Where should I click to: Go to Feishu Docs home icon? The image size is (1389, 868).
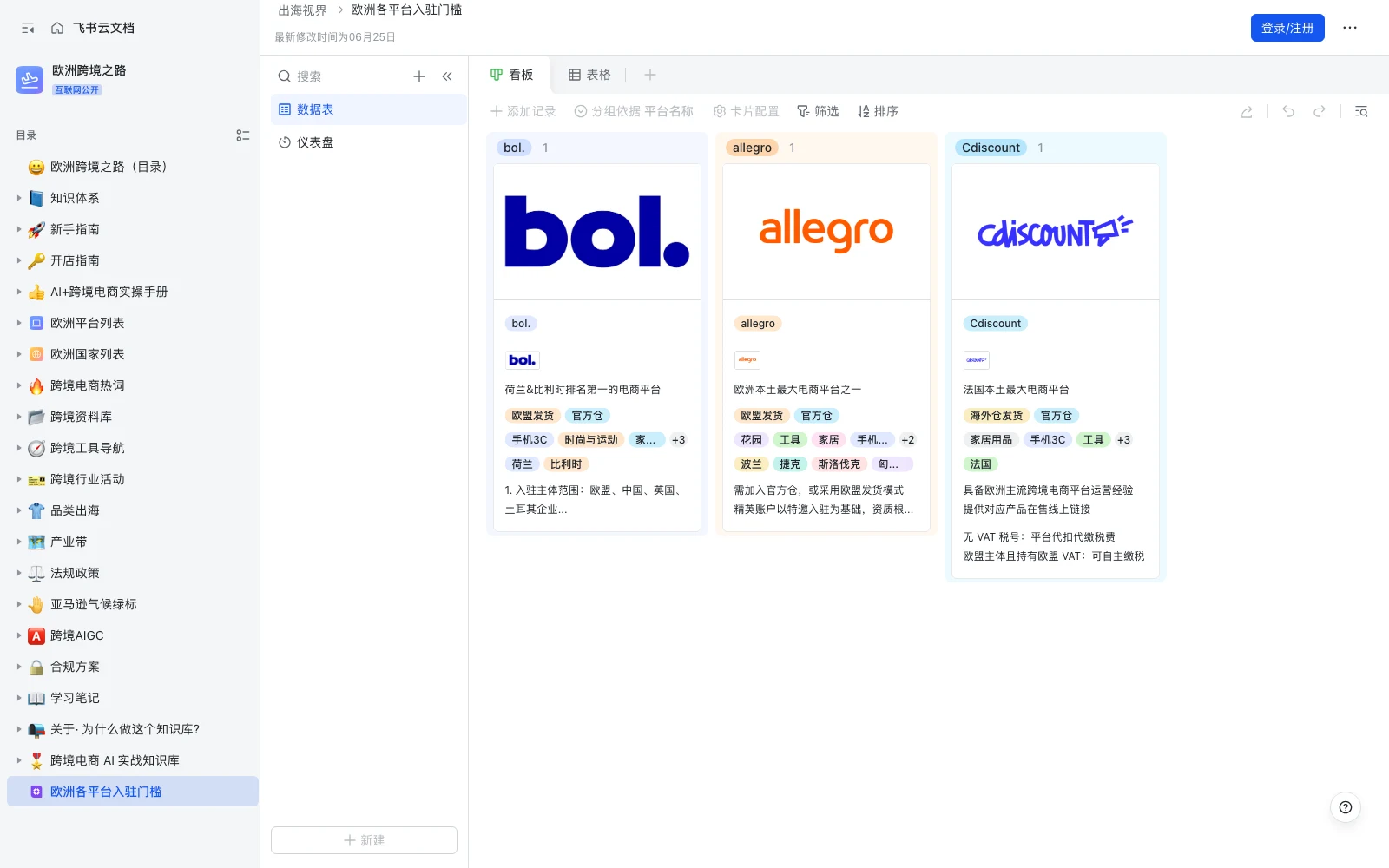pyautogui.click(x=57, y=28)
